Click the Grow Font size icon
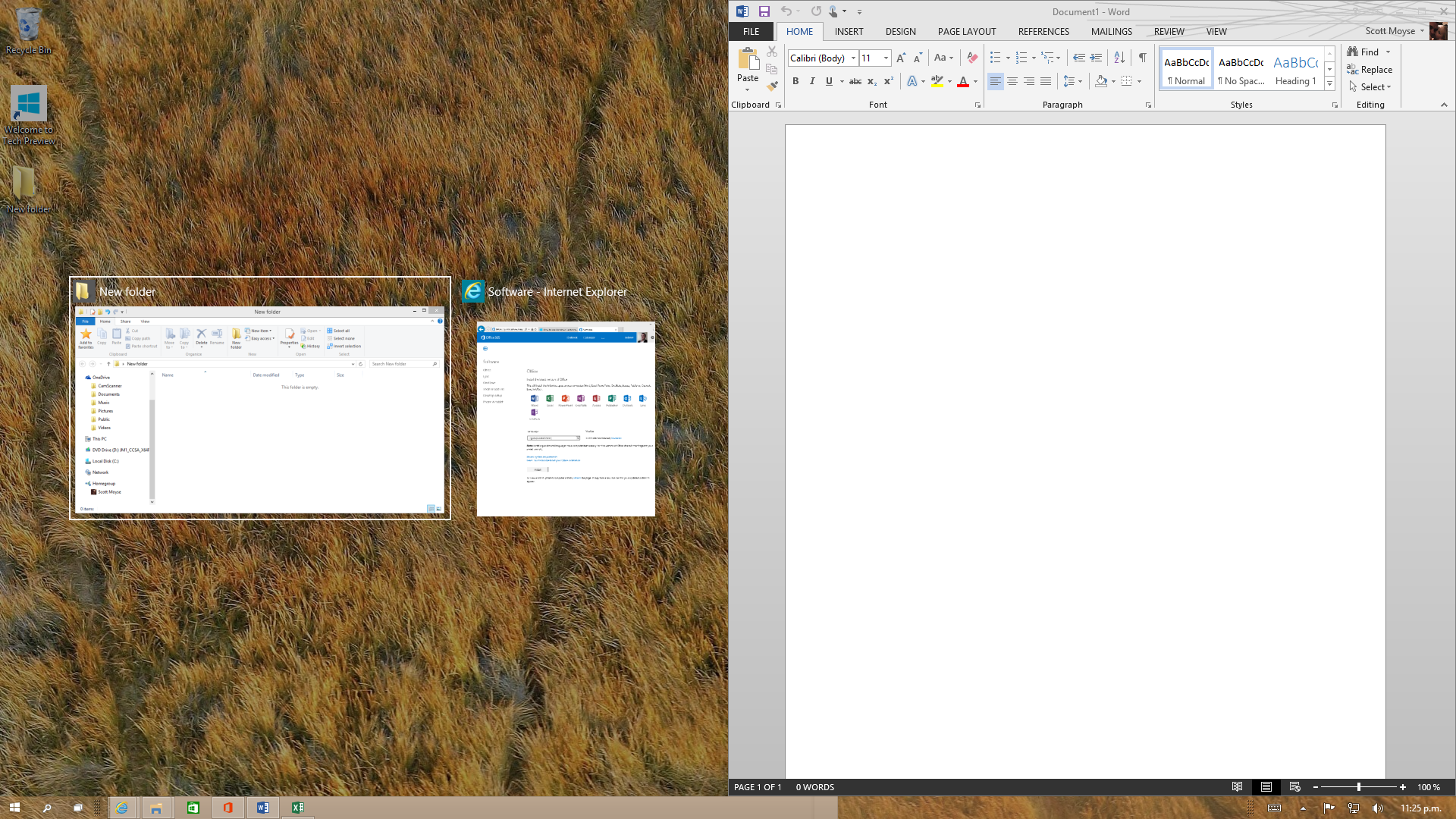Screen dimensions: 1456x819 tap(900, 58)
